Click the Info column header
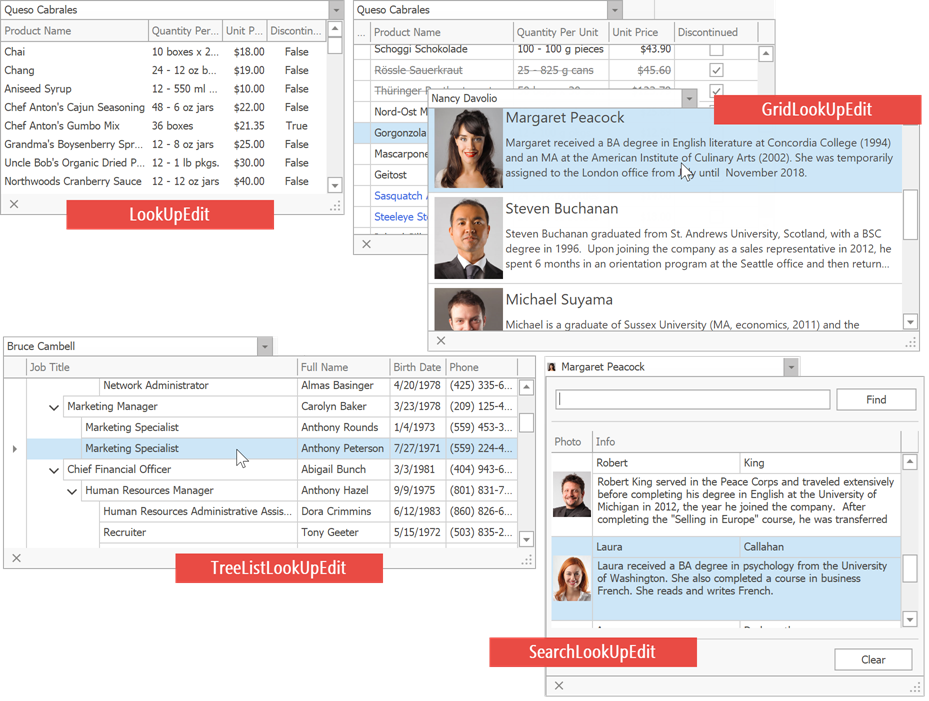 [x=746, y=442]
